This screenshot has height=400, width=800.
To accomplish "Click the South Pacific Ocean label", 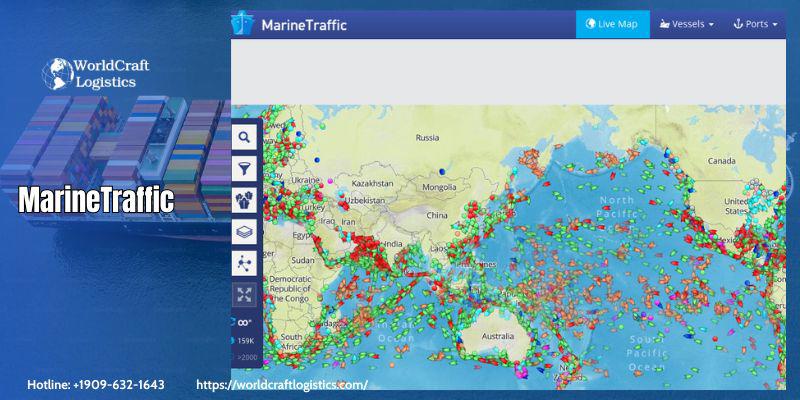I will click(646, 353).
